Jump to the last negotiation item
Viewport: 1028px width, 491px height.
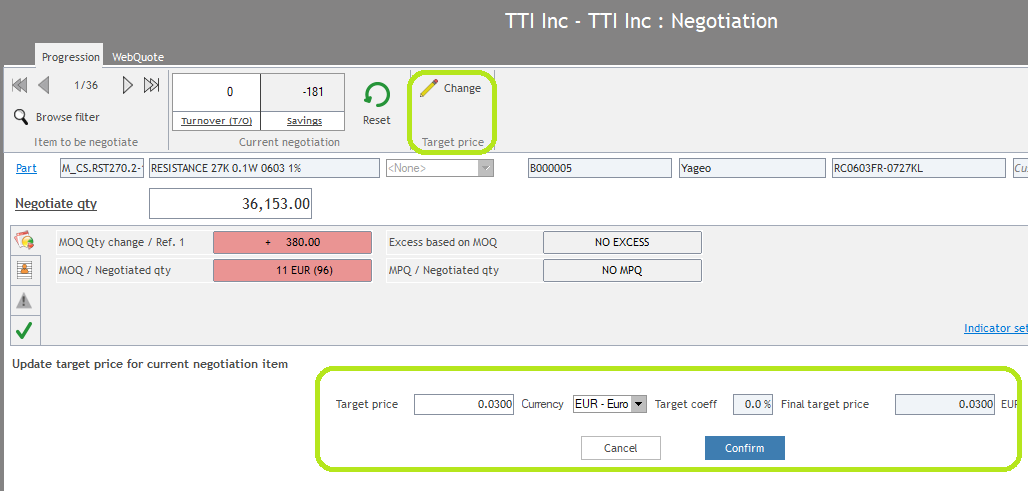point(152,86)
